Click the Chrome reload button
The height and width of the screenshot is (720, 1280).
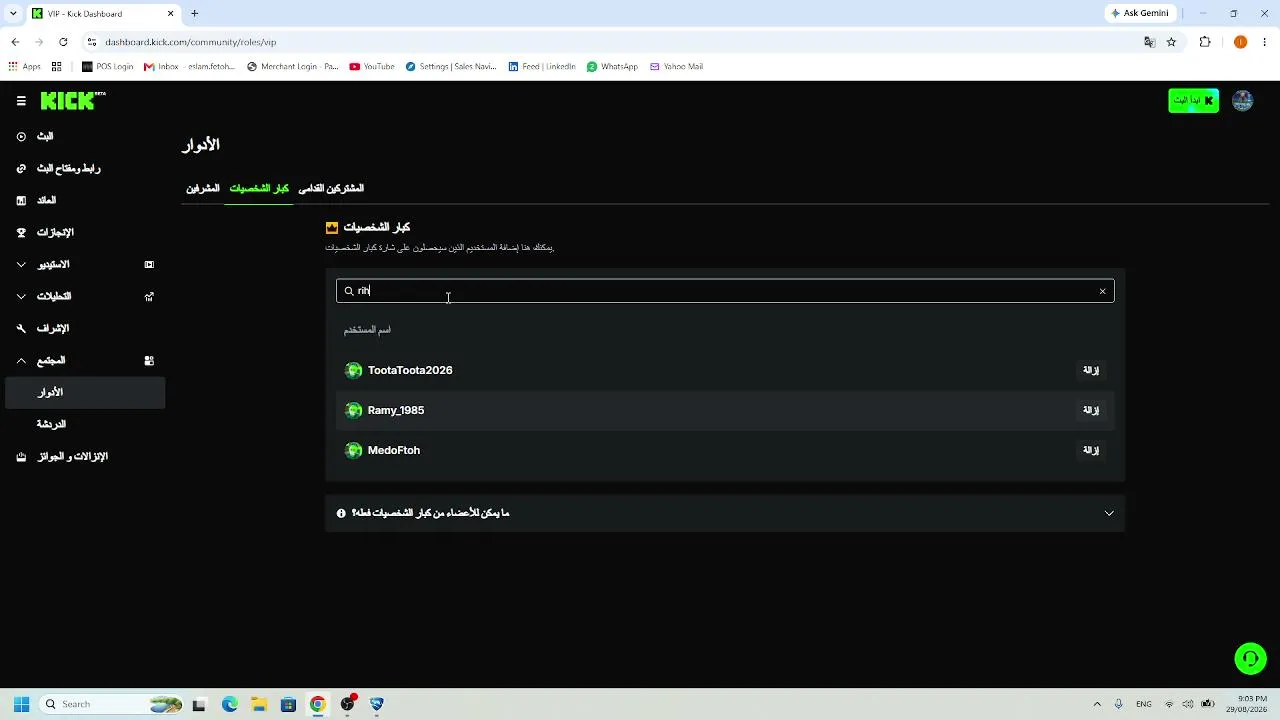coord(63,42)
